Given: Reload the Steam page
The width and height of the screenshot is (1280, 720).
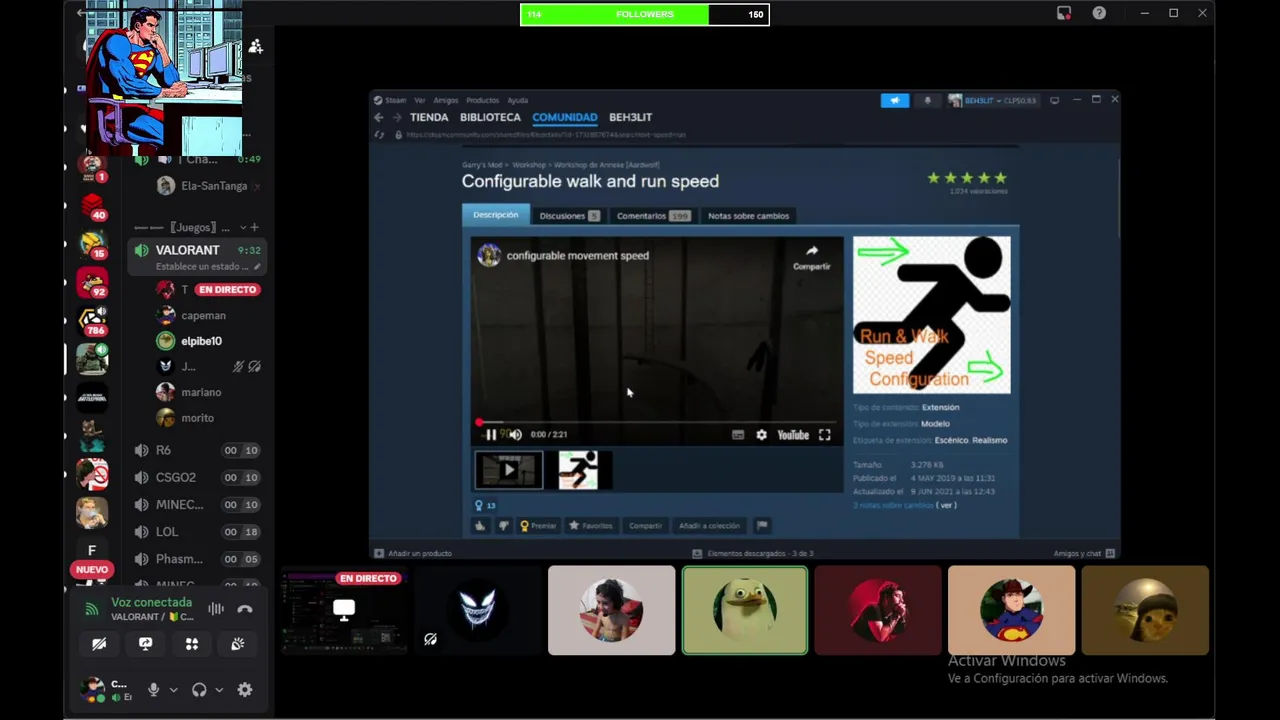Looking at the screenshot, I should tap(379, 134).
